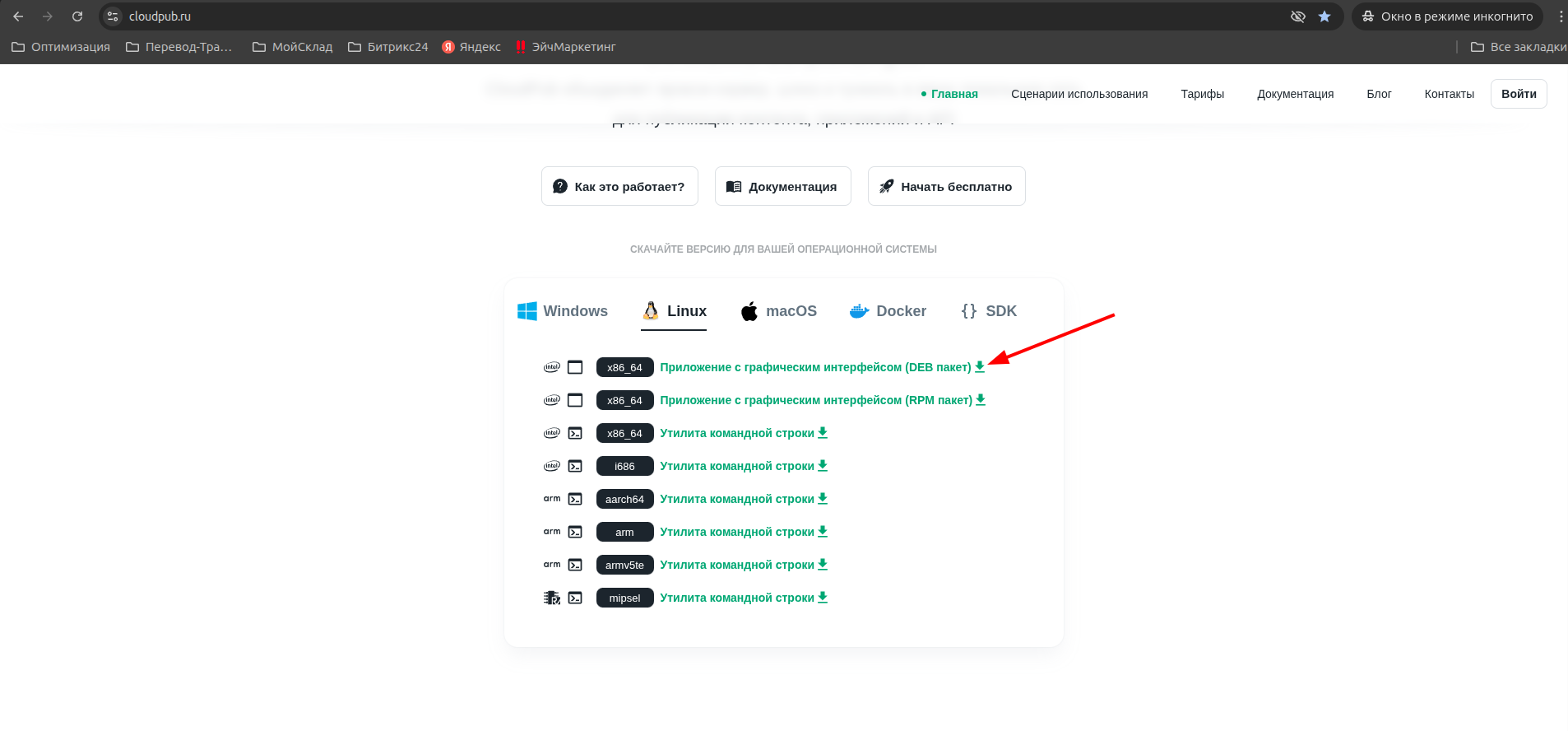Screen dimensions: 1568x731
Task: Open Тарифы in the navigation menu
Action: tap(1202, 94)
